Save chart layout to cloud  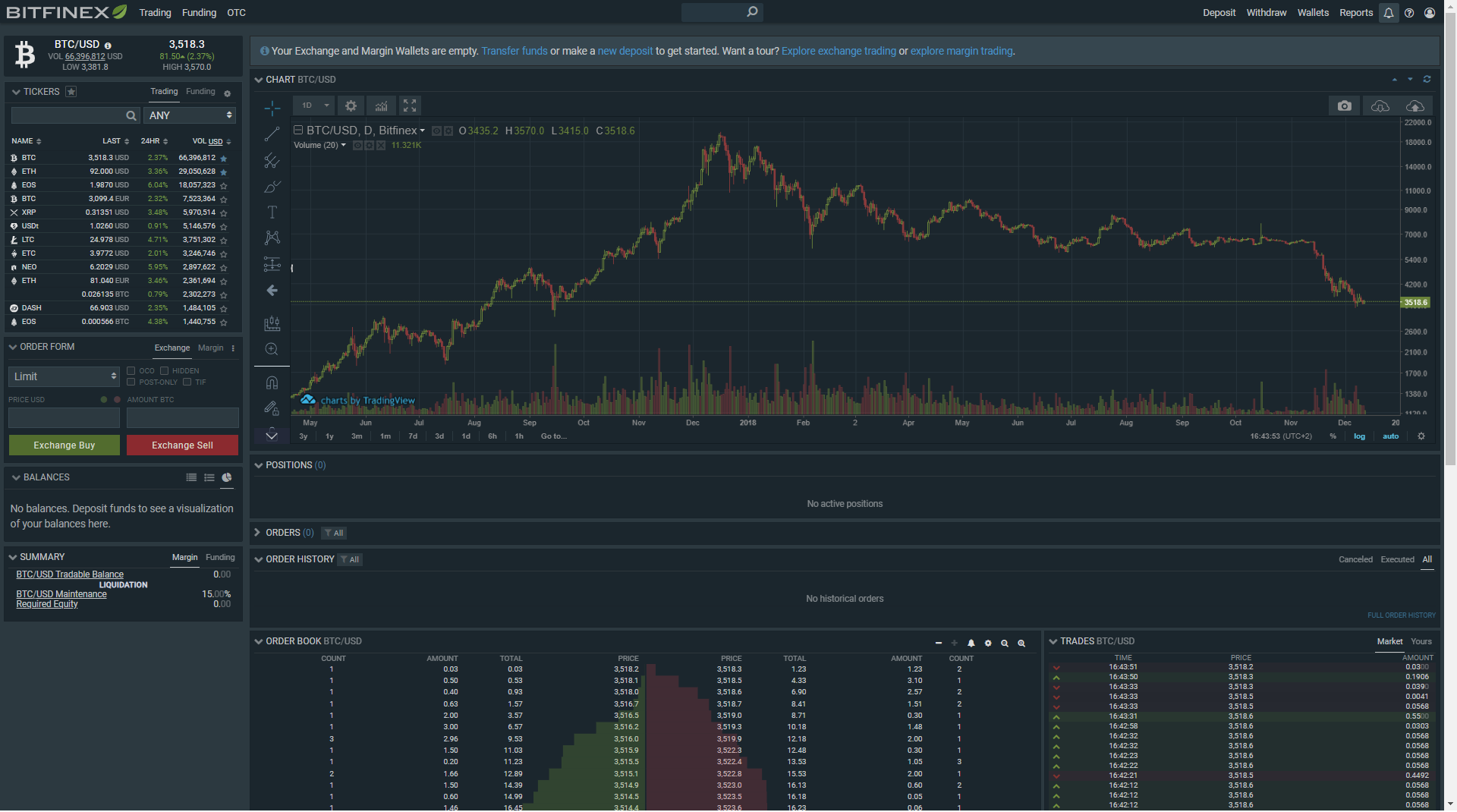[x=1415, y=105]
